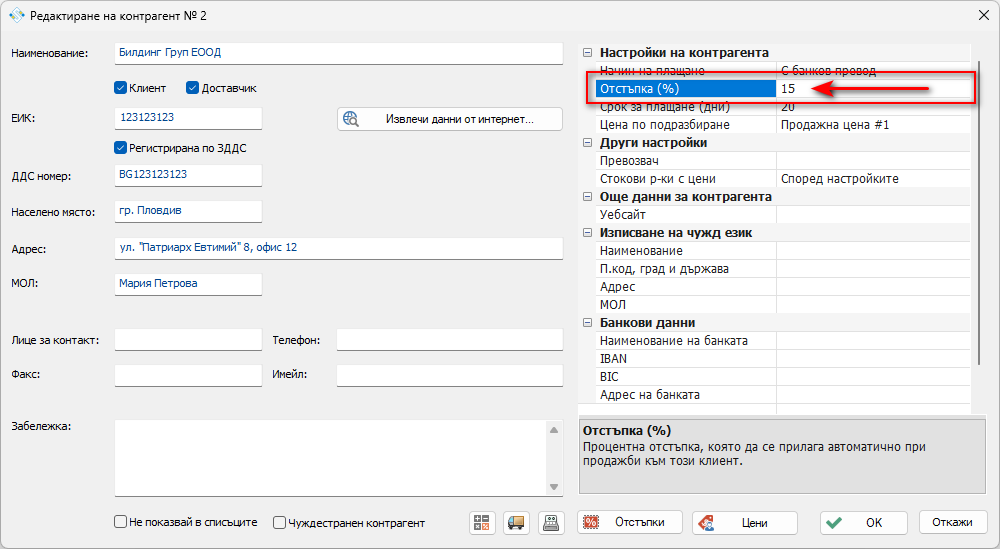Screen dimensions: 1000x549
Task: Select the Начин на плащане row
Action: point(783,70)
